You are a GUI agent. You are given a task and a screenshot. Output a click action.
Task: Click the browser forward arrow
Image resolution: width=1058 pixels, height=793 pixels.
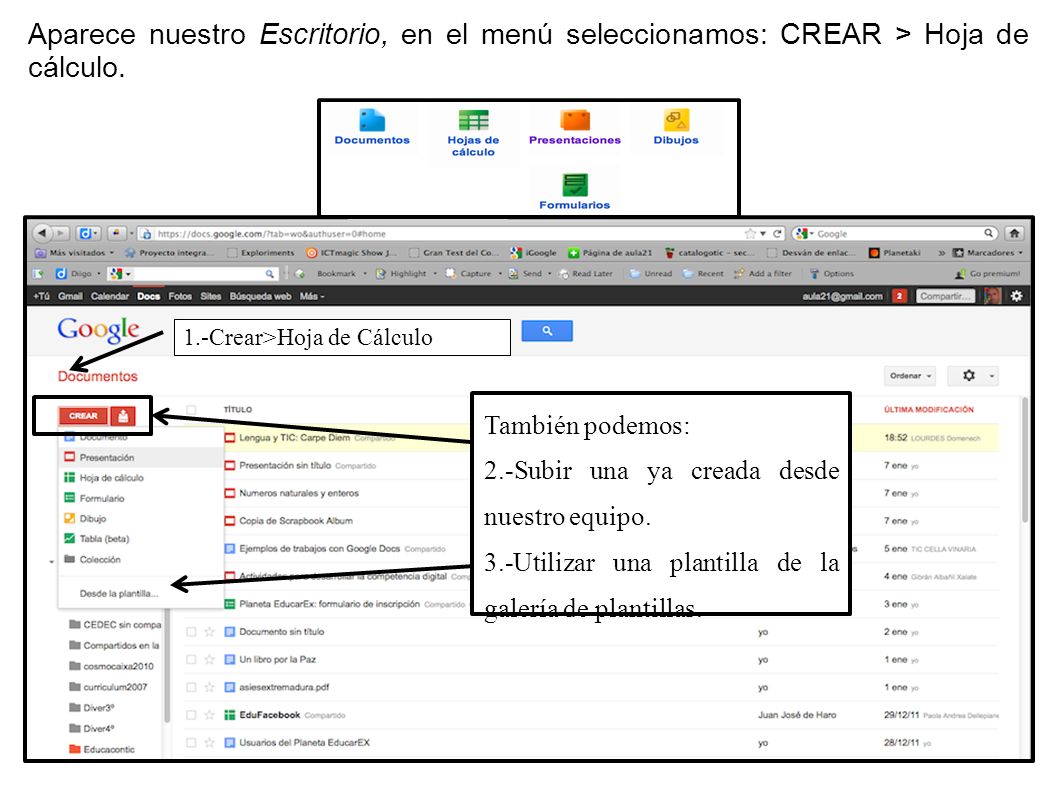(x=61, y=233)
